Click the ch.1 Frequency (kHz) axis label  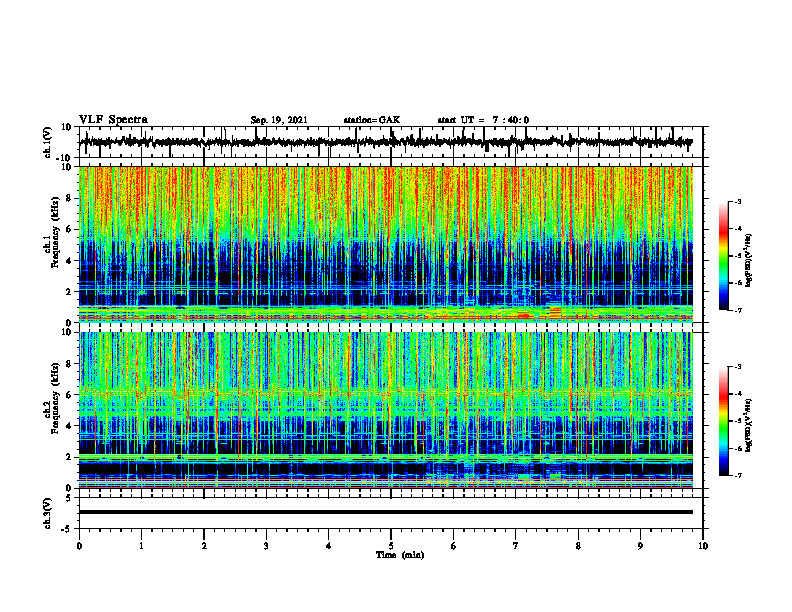coord(51,234)
